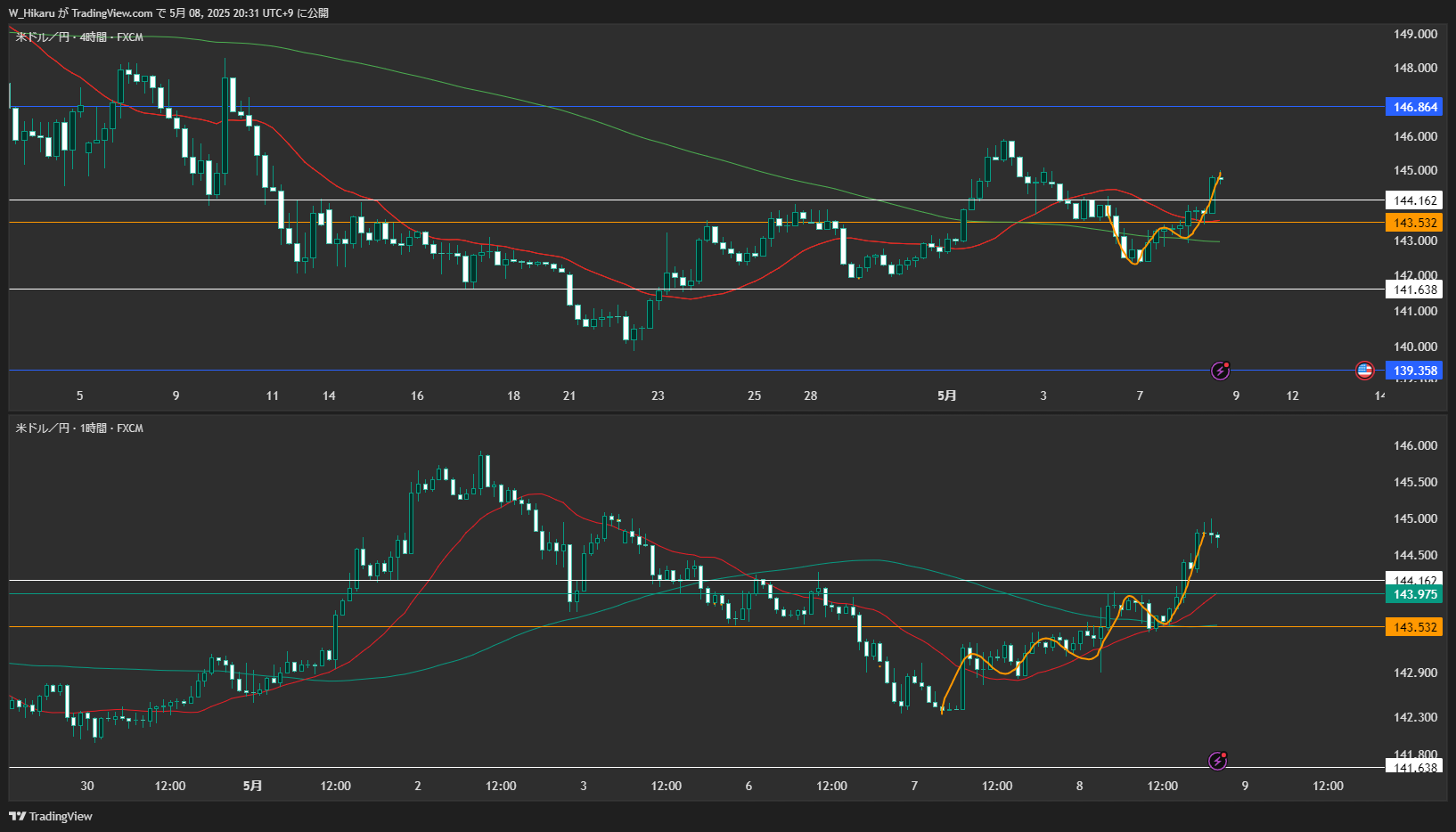
Task: Click the 141.000 price axis value
Action: tap(1415, 311)
